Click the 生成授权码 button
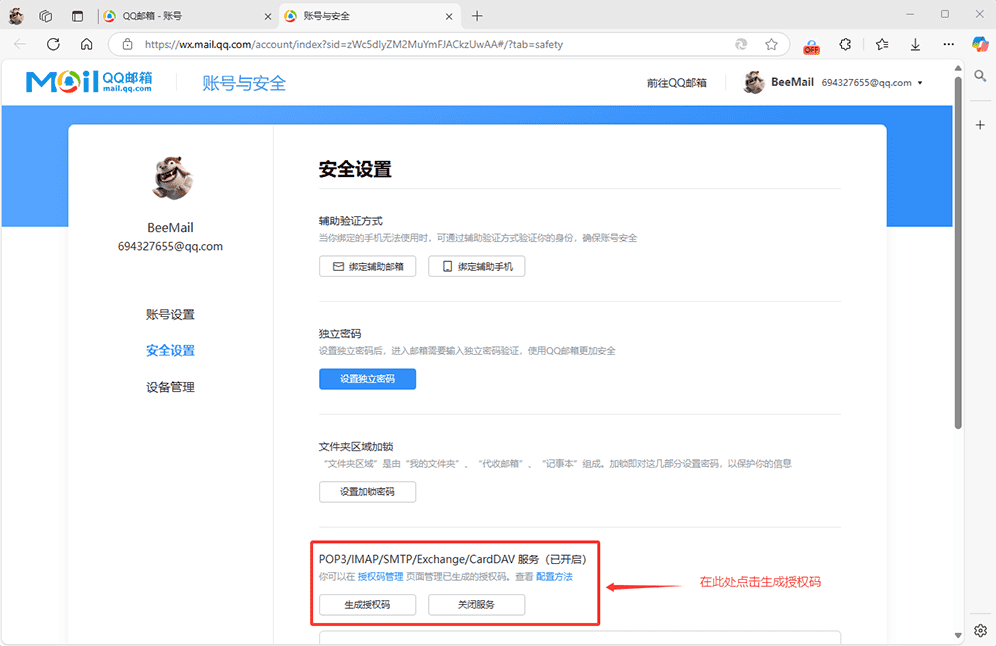Viewport: 996px width, 646px height. [x=368, y=605]
